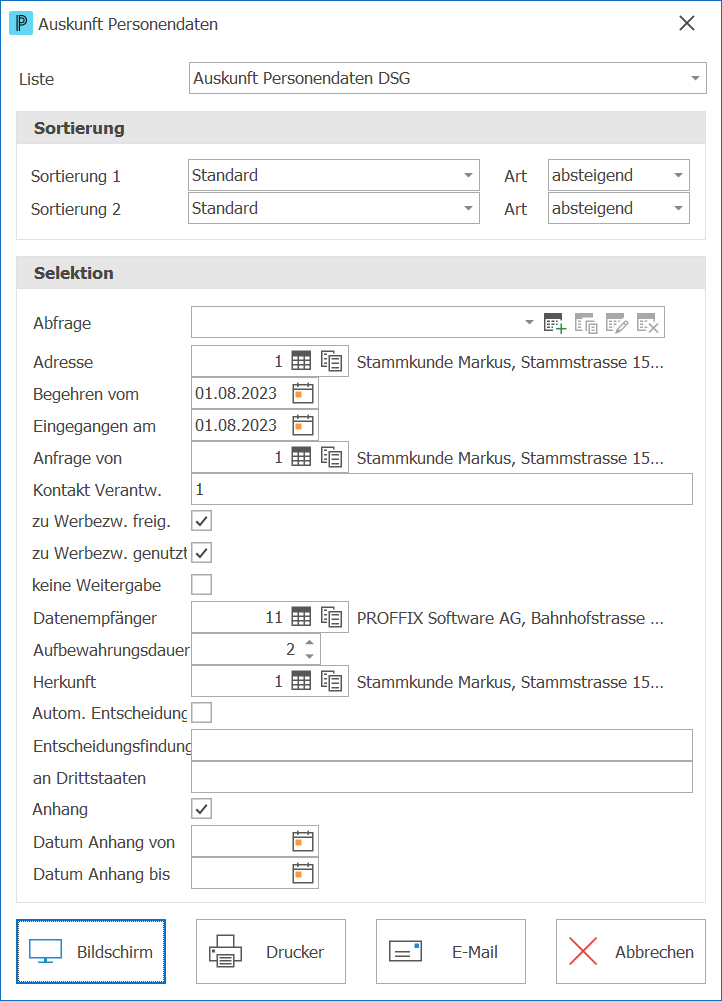Enable the keine Weitergabe checkbox

[202, 585]
